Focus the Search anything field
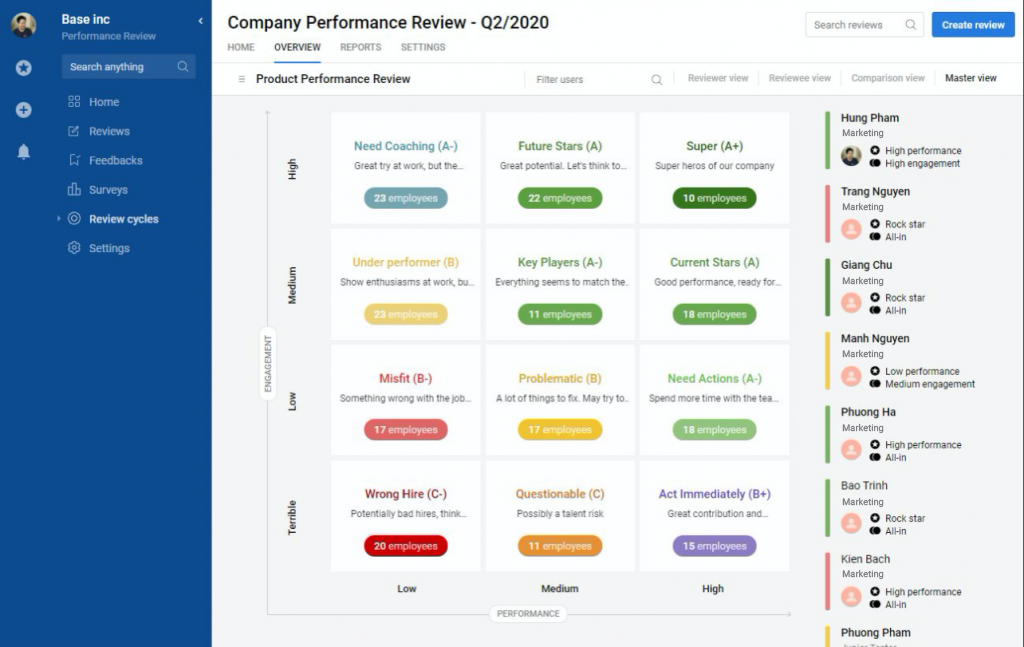This screenshot has height=647, width=1024. click(x=129, y=67)
